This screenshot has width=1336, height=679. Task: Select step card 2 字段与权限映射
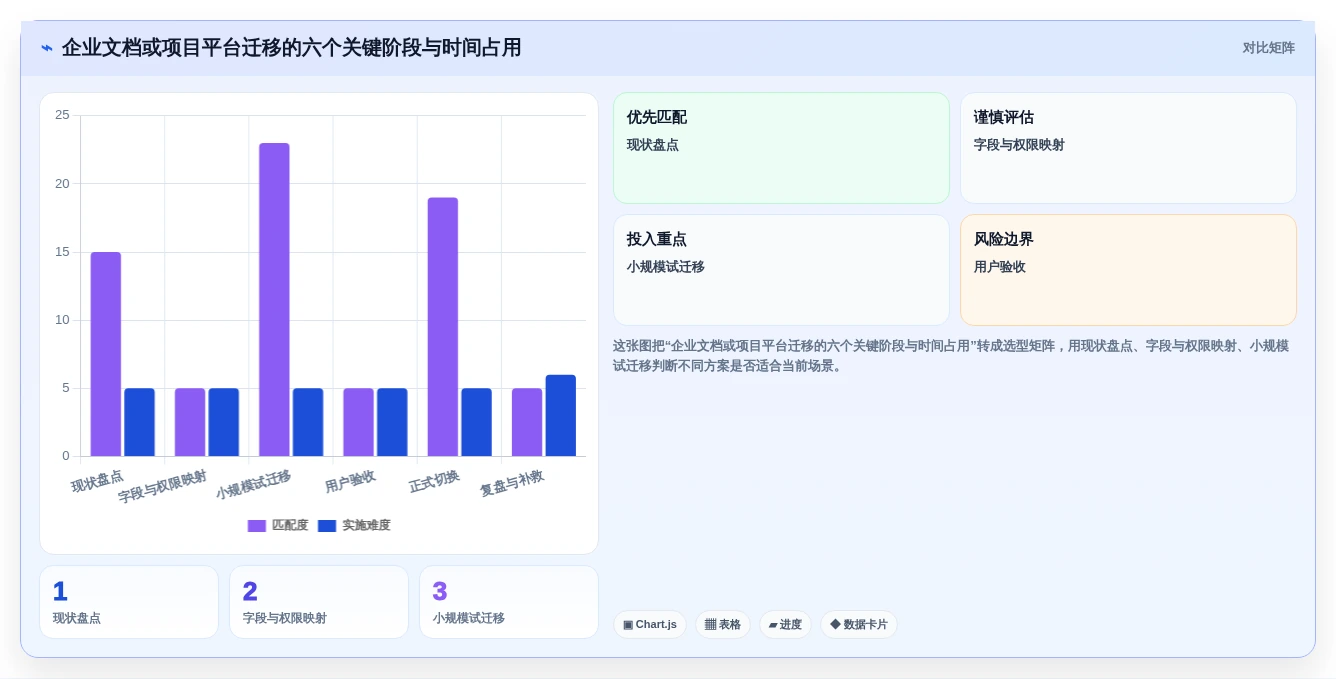click(319, 602)
